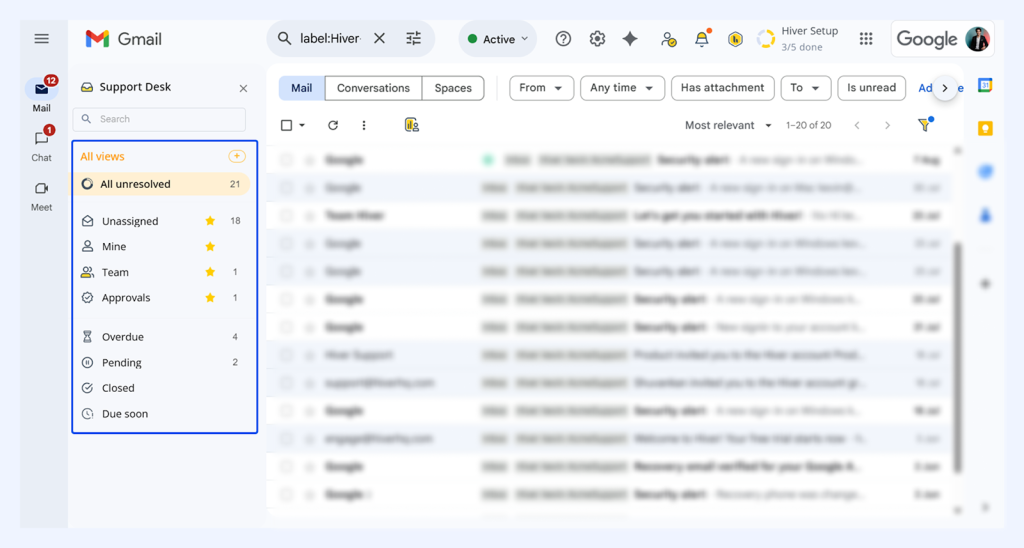The width and height of the screenshot is (1024, 548).
Task: Click the filter funnel icon
Action: [x=924, y=125]
